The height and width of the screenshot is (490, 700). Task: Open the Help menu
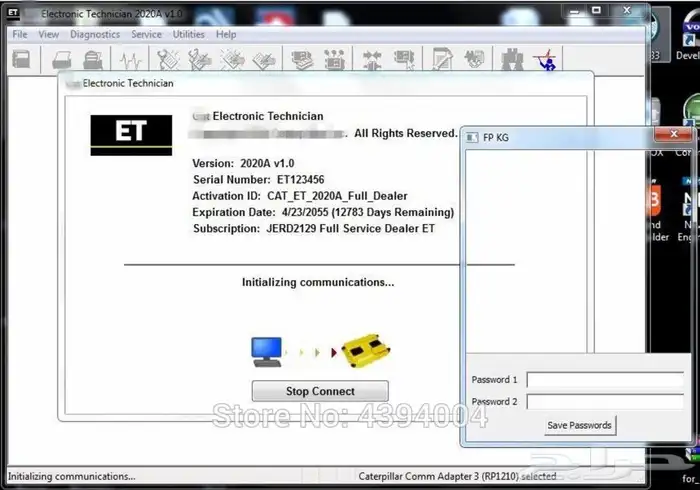[x=227, y=34]
